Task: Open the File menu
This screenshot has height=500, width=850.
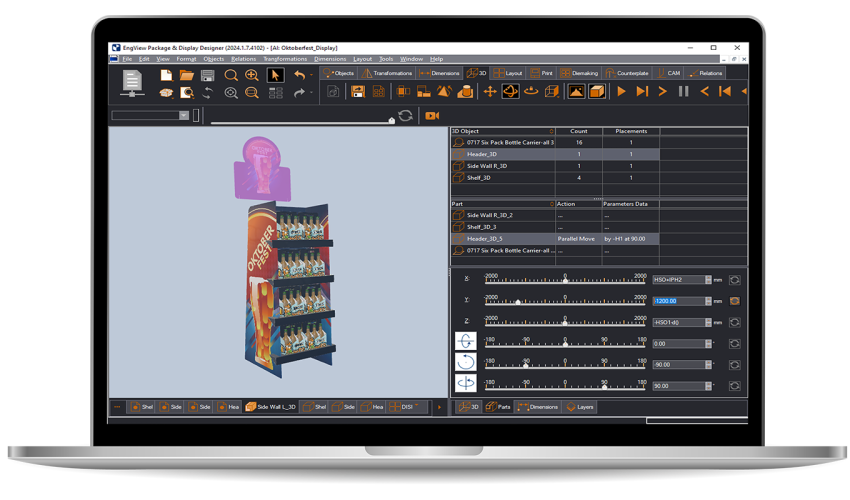Action: pyautogui.click(x=127, y=59)
